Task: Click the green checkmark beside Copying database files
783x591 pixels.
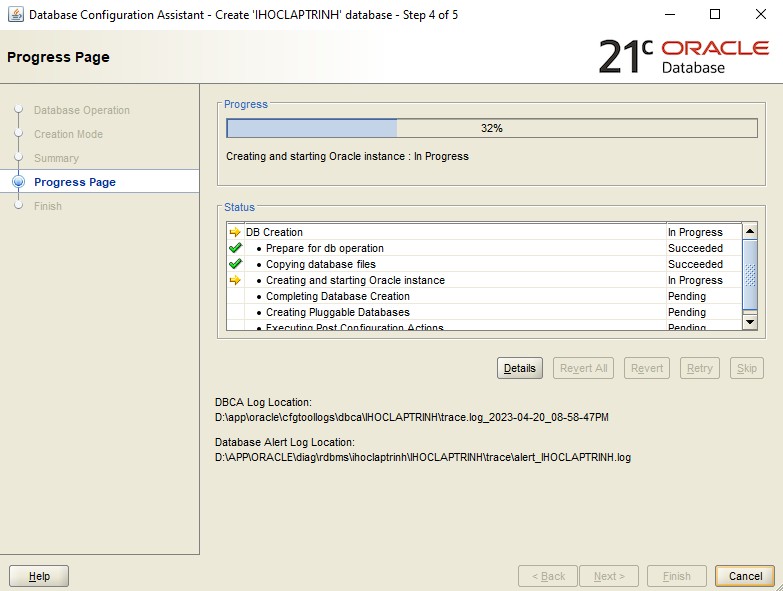Action: [235, 264]
